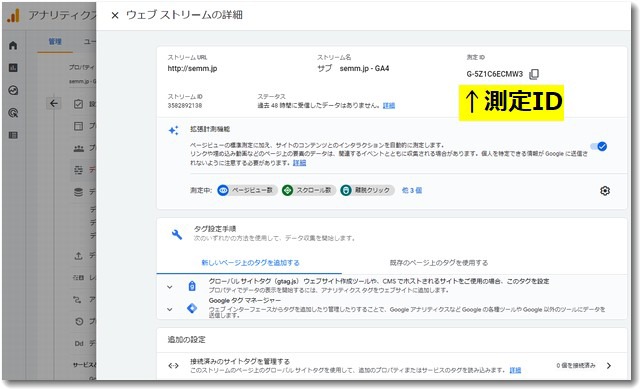The height and width of the screenshot is (389, 640).
Task: Click the upload icon in admin column
Action: coord(79,256)
